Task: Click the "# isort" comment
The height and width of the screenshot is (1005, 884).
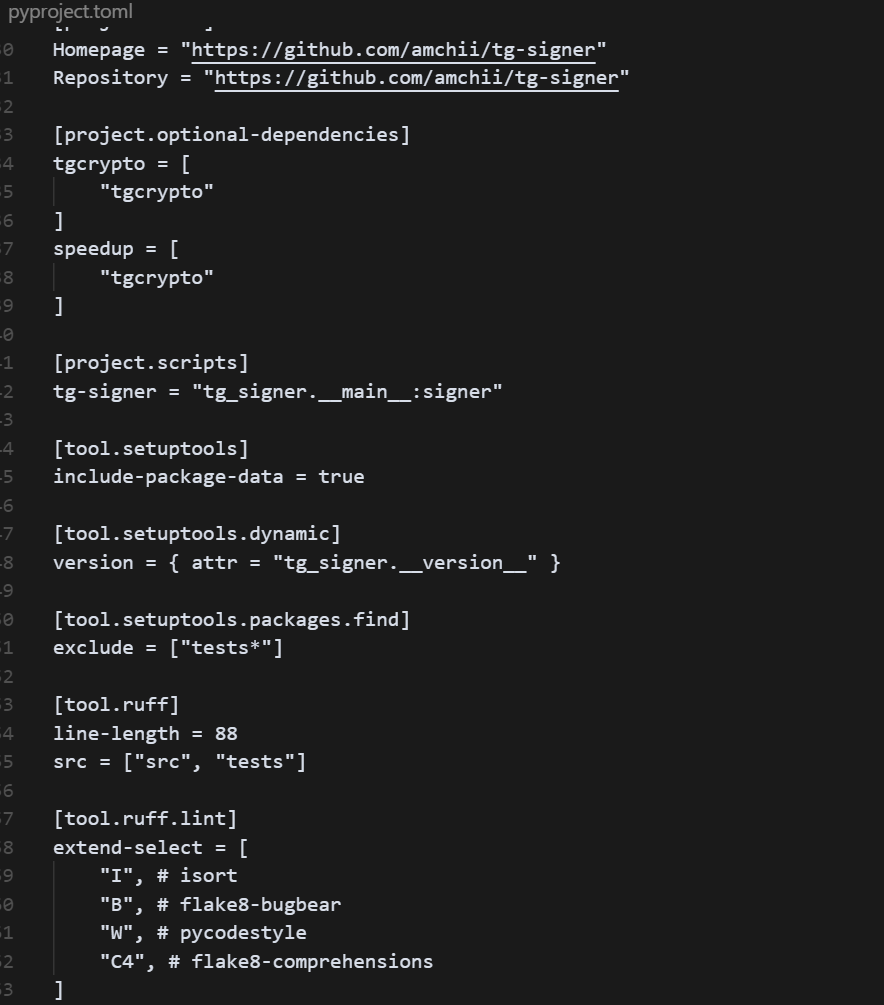Action: [x=197, y=876]
